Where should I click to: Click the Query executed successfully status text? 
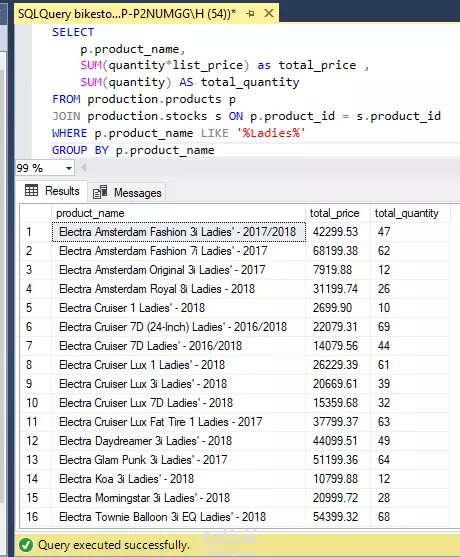[114, 545]
